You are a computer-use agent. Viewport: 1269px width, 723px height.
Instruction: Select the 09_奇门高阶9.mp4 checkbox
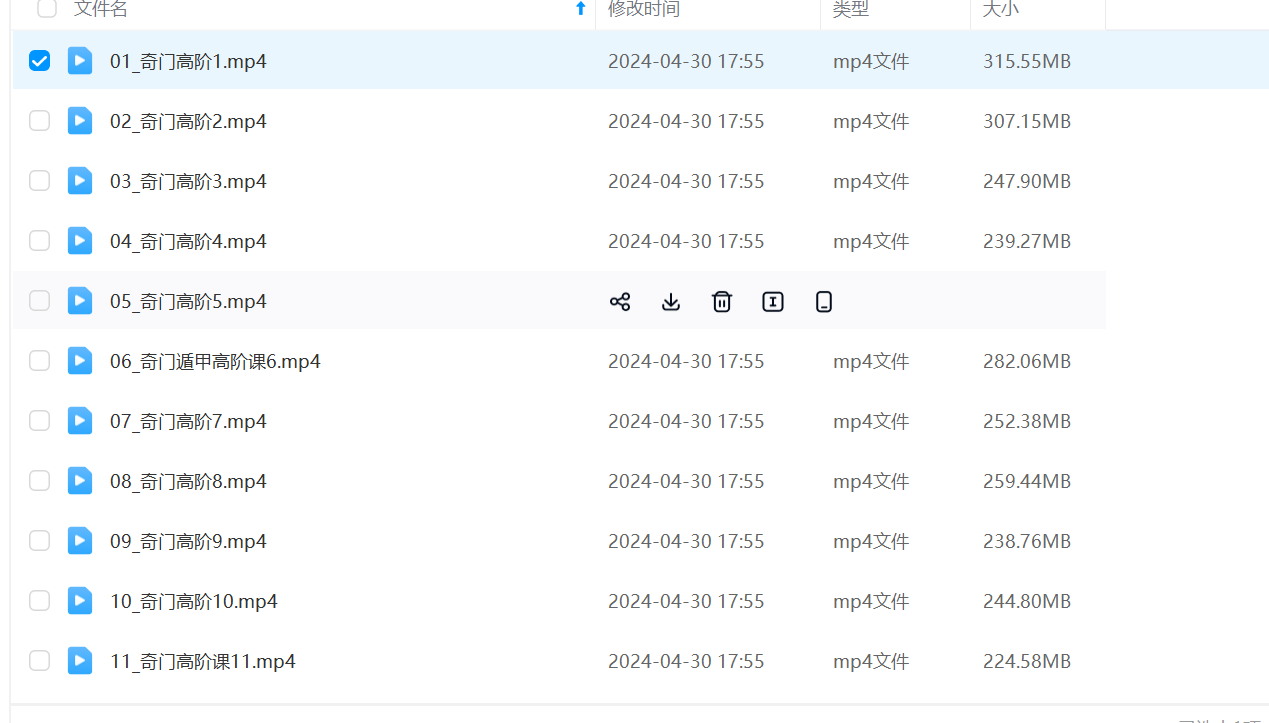39,541
